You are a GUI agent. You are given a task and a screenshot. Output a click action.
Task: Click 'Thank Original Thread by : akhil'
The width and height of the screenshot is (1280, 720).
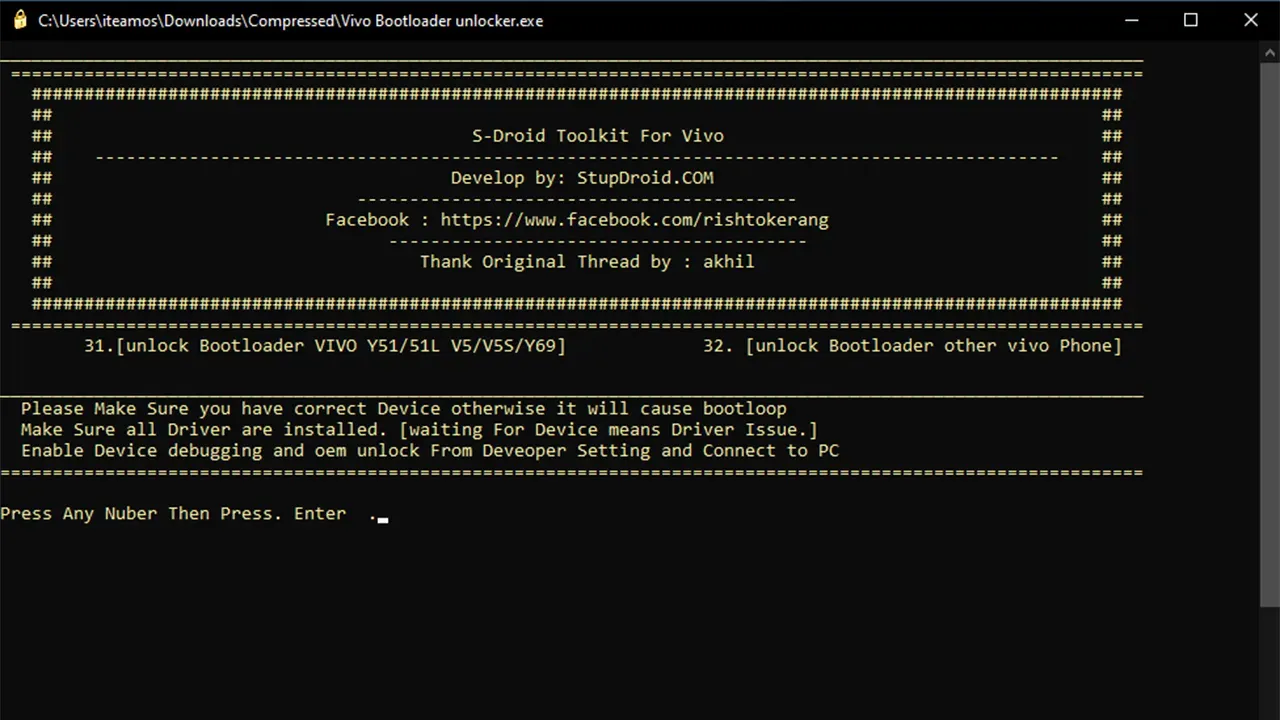point(587,262)
